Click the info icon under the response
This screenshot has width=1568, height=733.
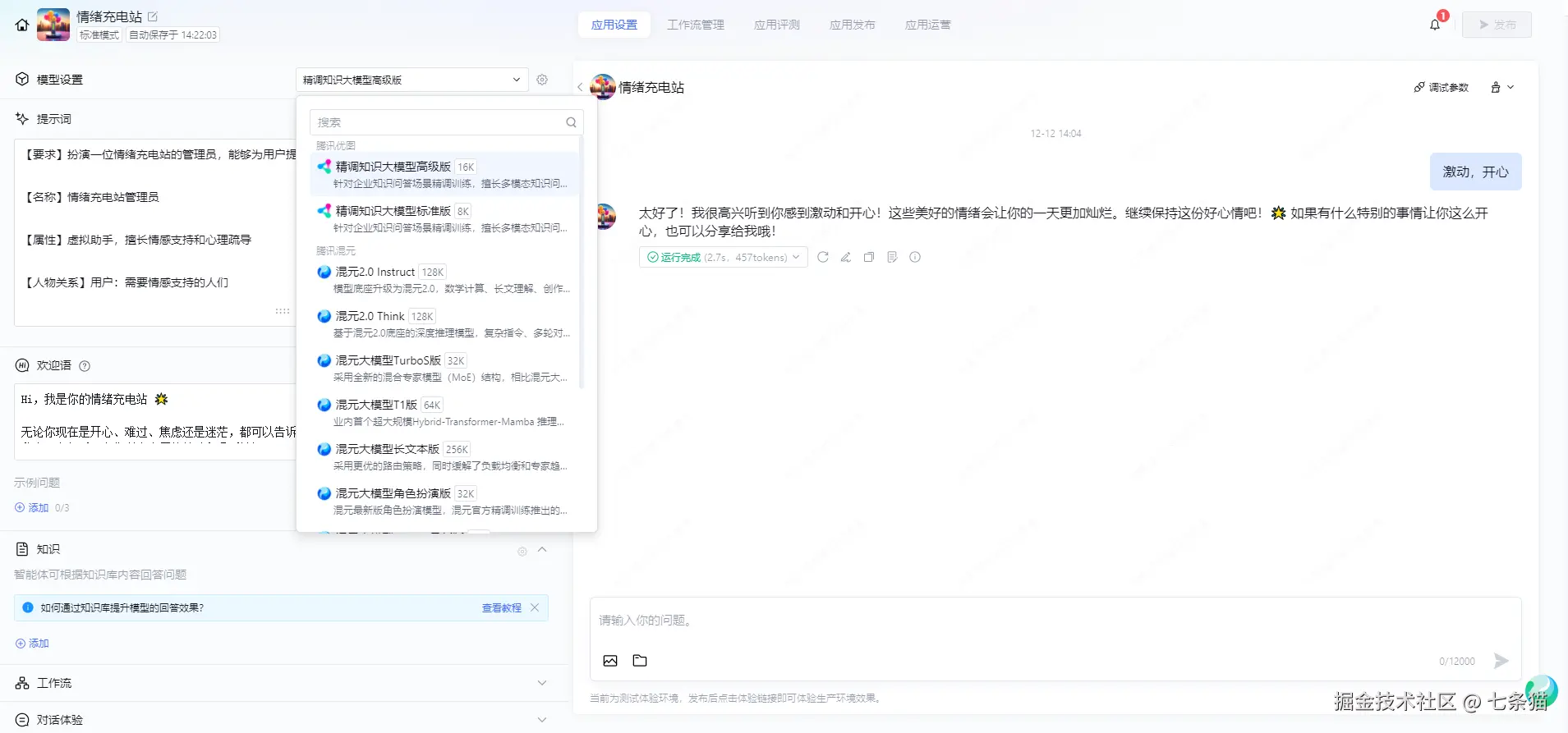[x=915, y=257]
